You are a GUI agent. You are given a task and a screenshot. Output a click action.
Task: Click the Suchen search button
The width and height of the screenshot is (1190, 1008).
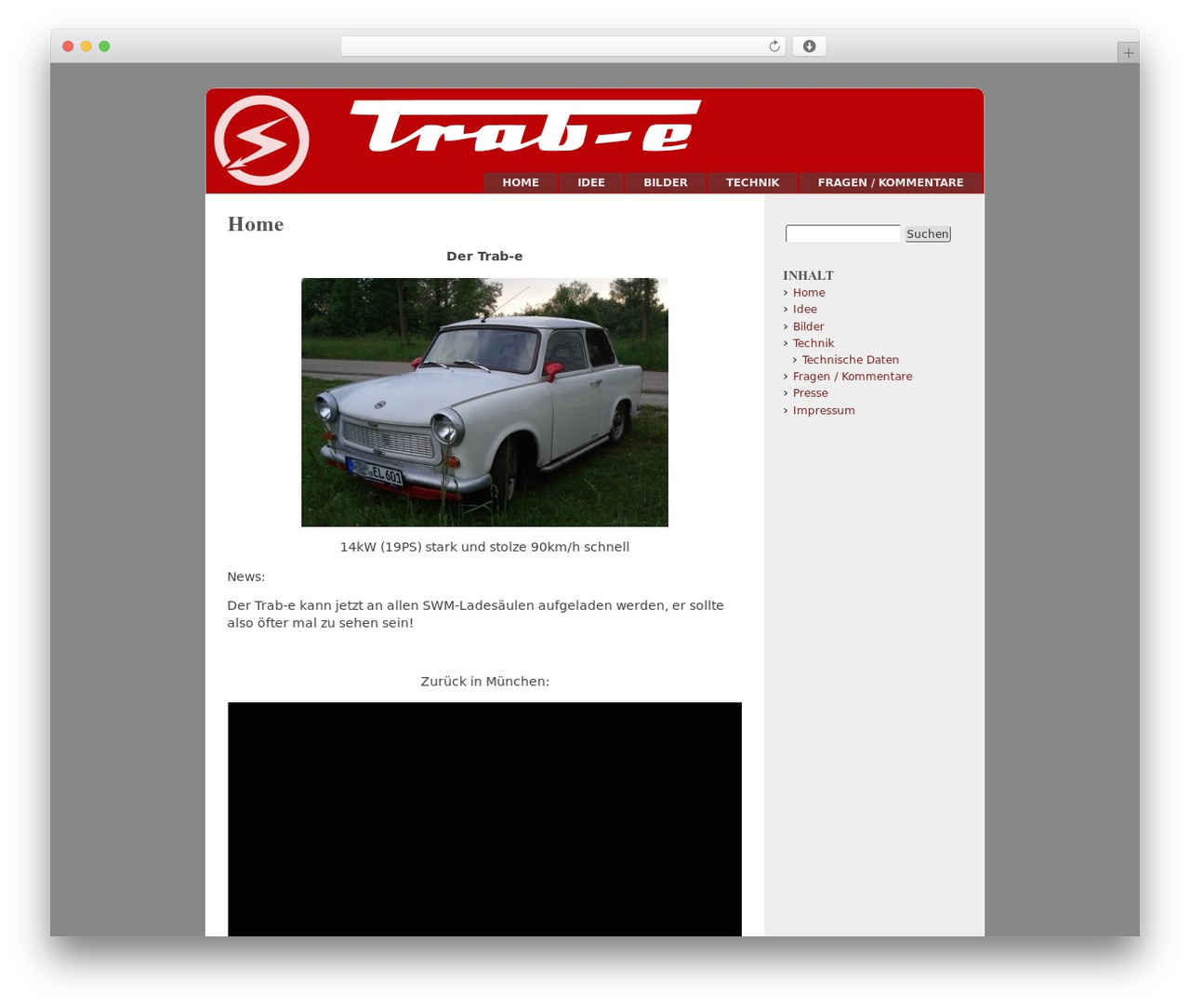[x=928, y=234]
